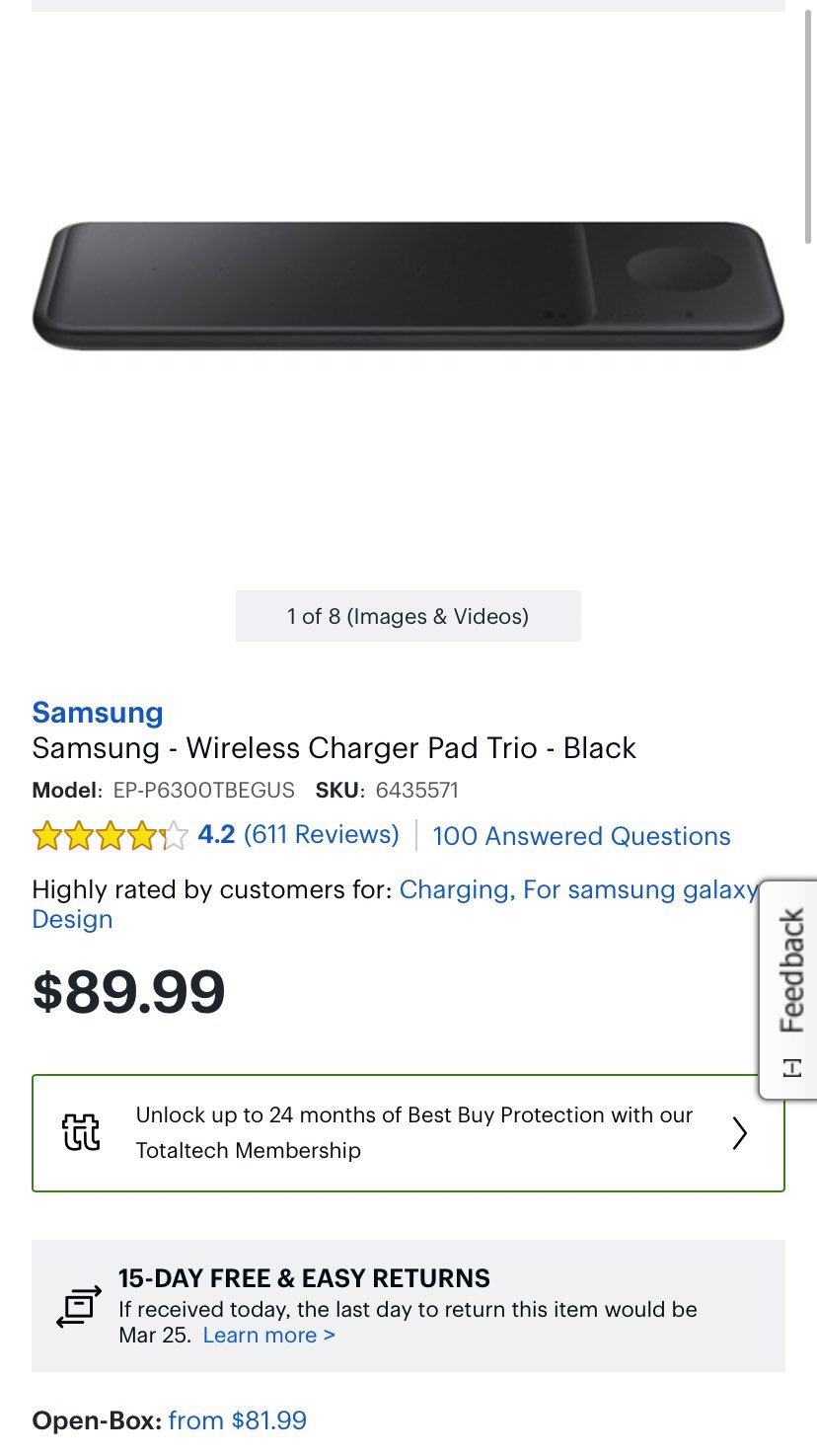Click the 4.2 rating score
The height and width of the screenshot is (1456, 817).
216,835
